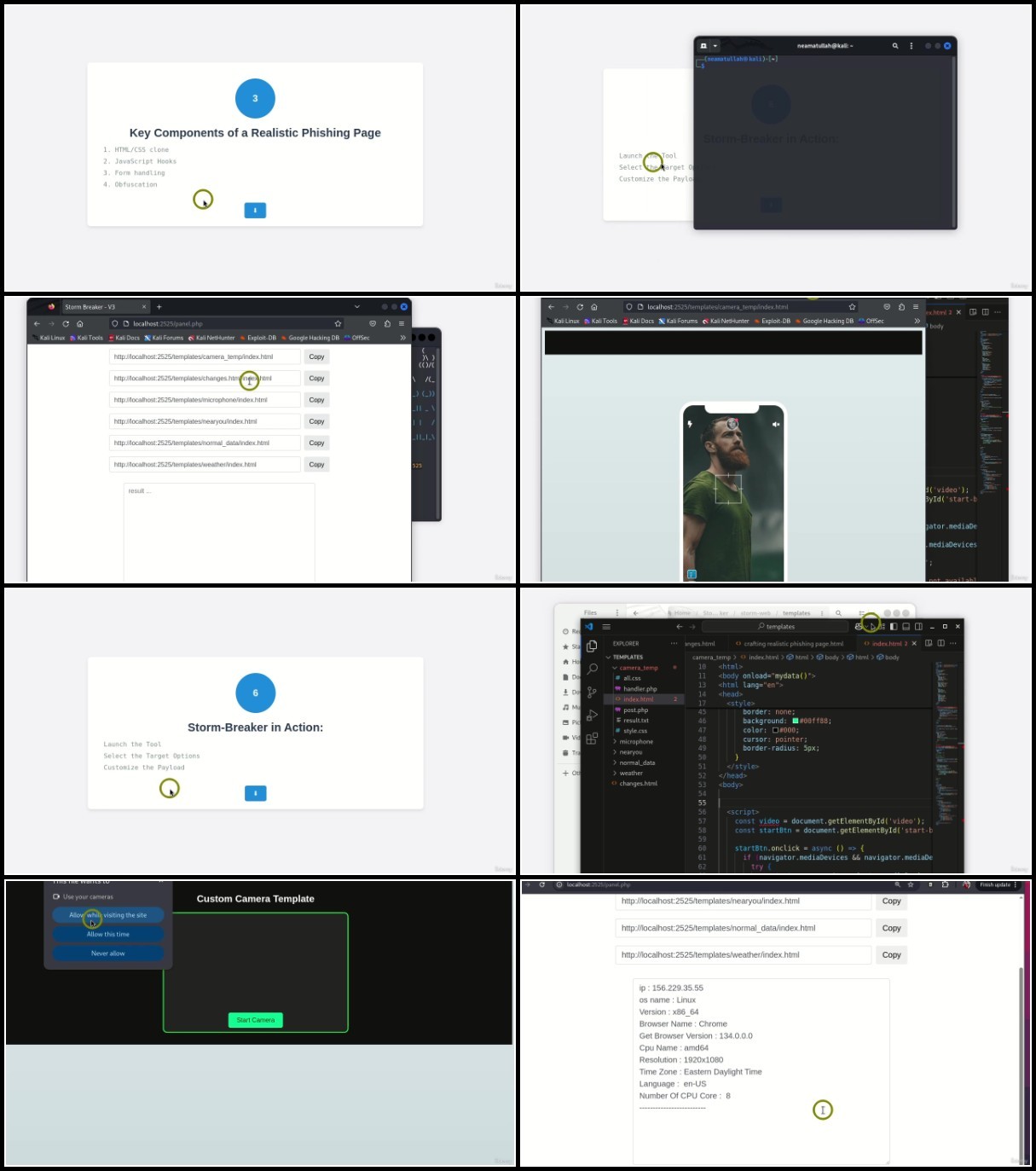Open the Source Control view in VS Code

(x=592, y=693)
